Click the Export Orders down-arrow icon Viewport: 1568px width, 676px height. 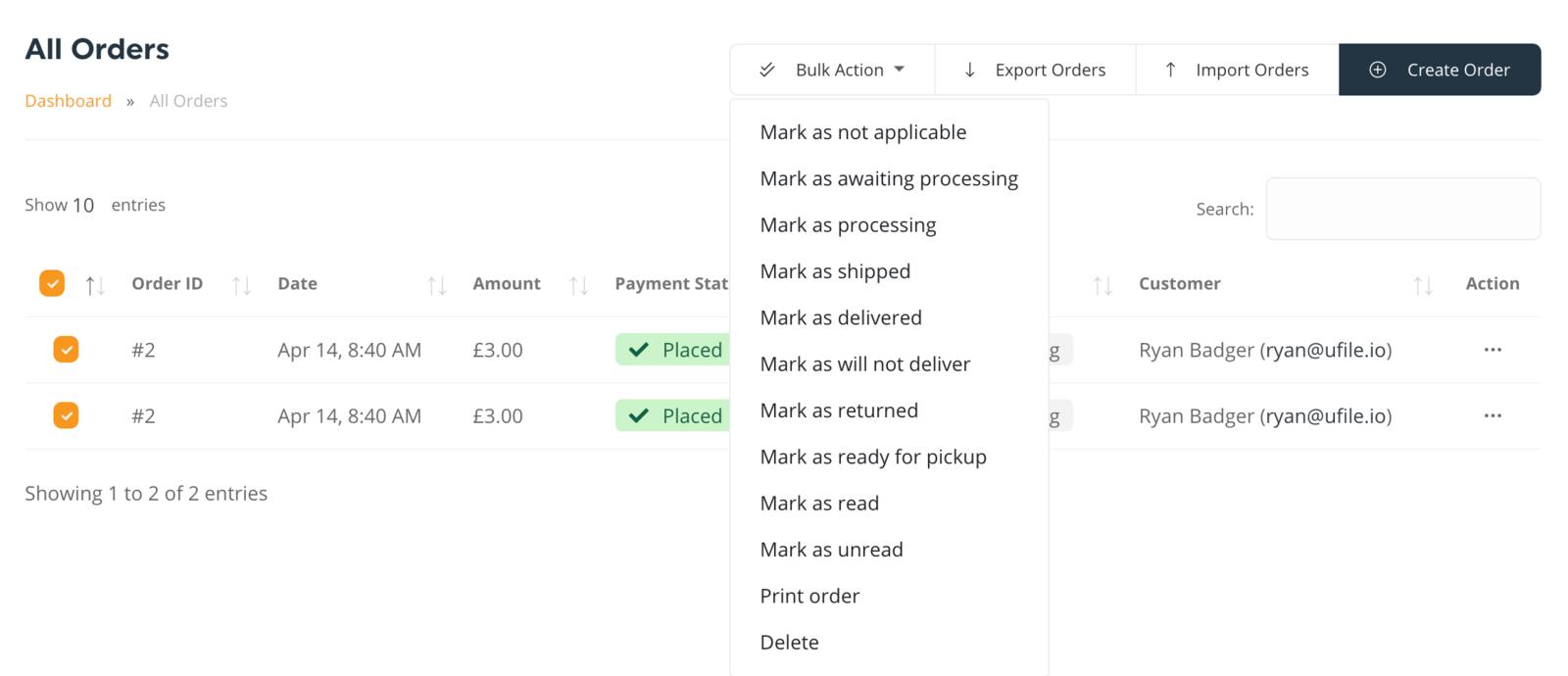point(969,70)
